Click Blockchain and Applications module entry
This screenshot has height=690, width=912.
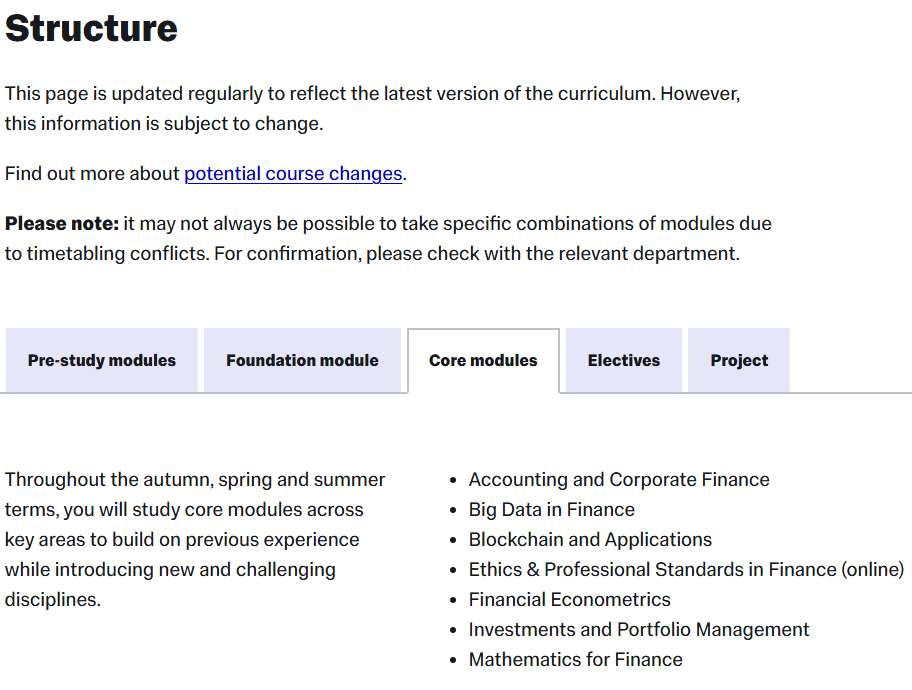click(590, 540)
